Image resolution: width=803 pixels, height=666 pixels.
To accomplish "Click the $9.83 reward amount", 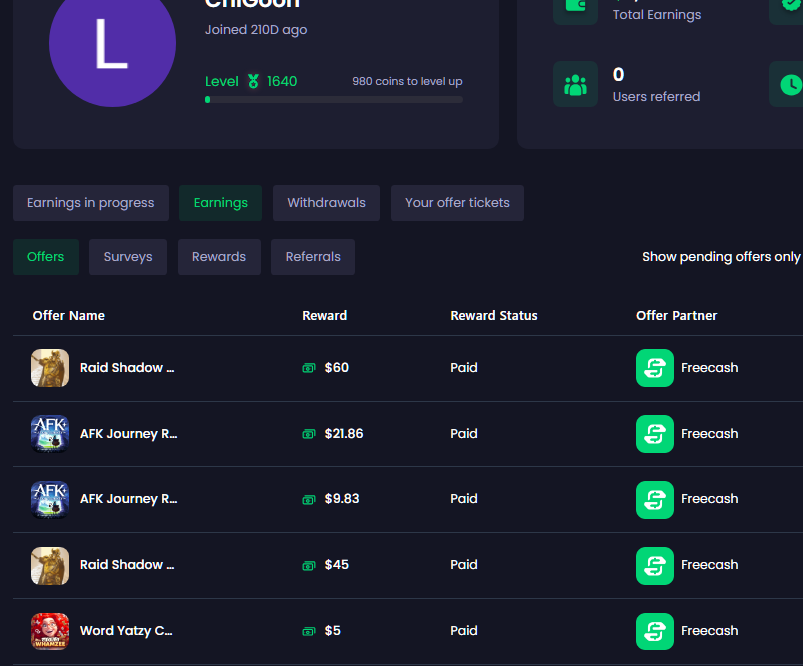I will click(x=342, y=499).
